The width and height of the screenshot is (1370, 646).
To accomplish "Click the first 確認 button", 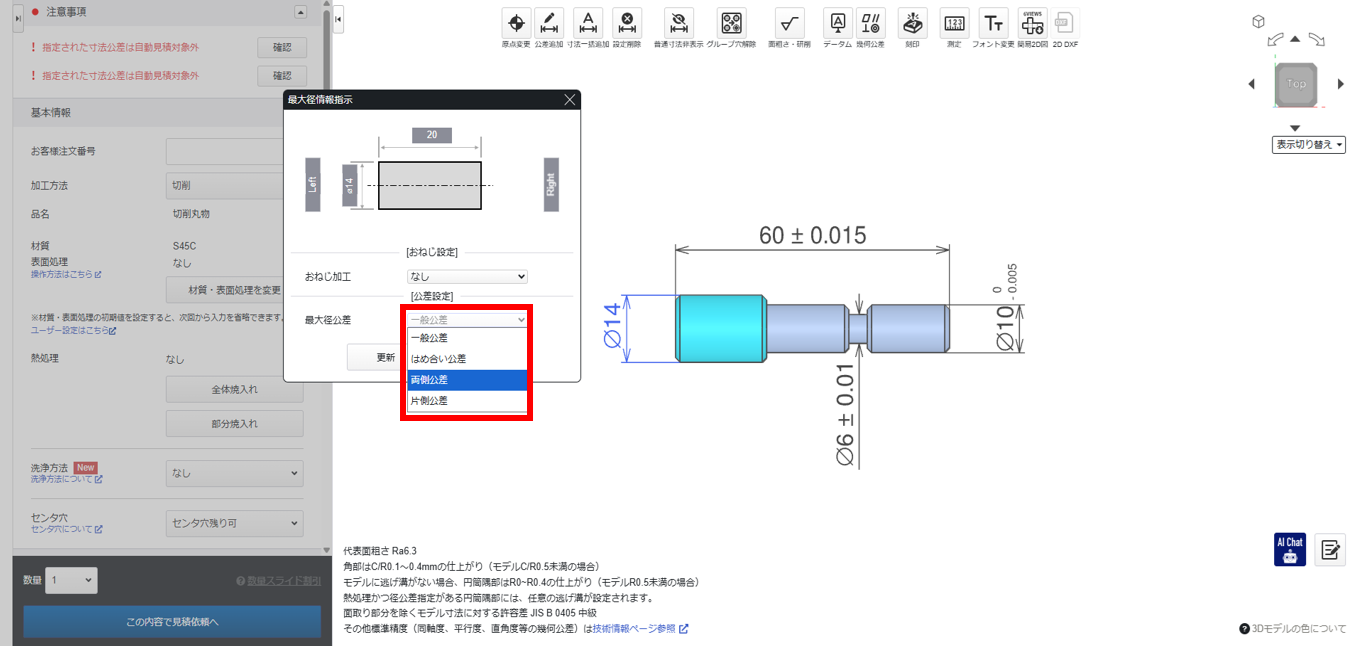I will tap(282, 47).
